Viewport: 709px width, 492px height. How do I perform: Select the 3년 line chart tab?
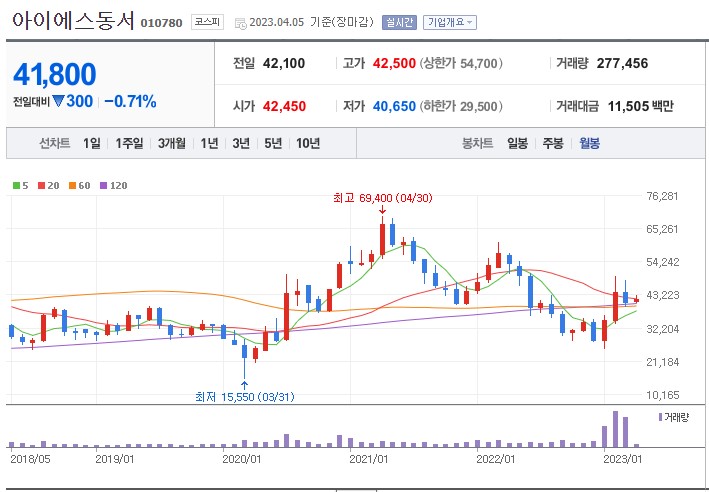[241, 143]
